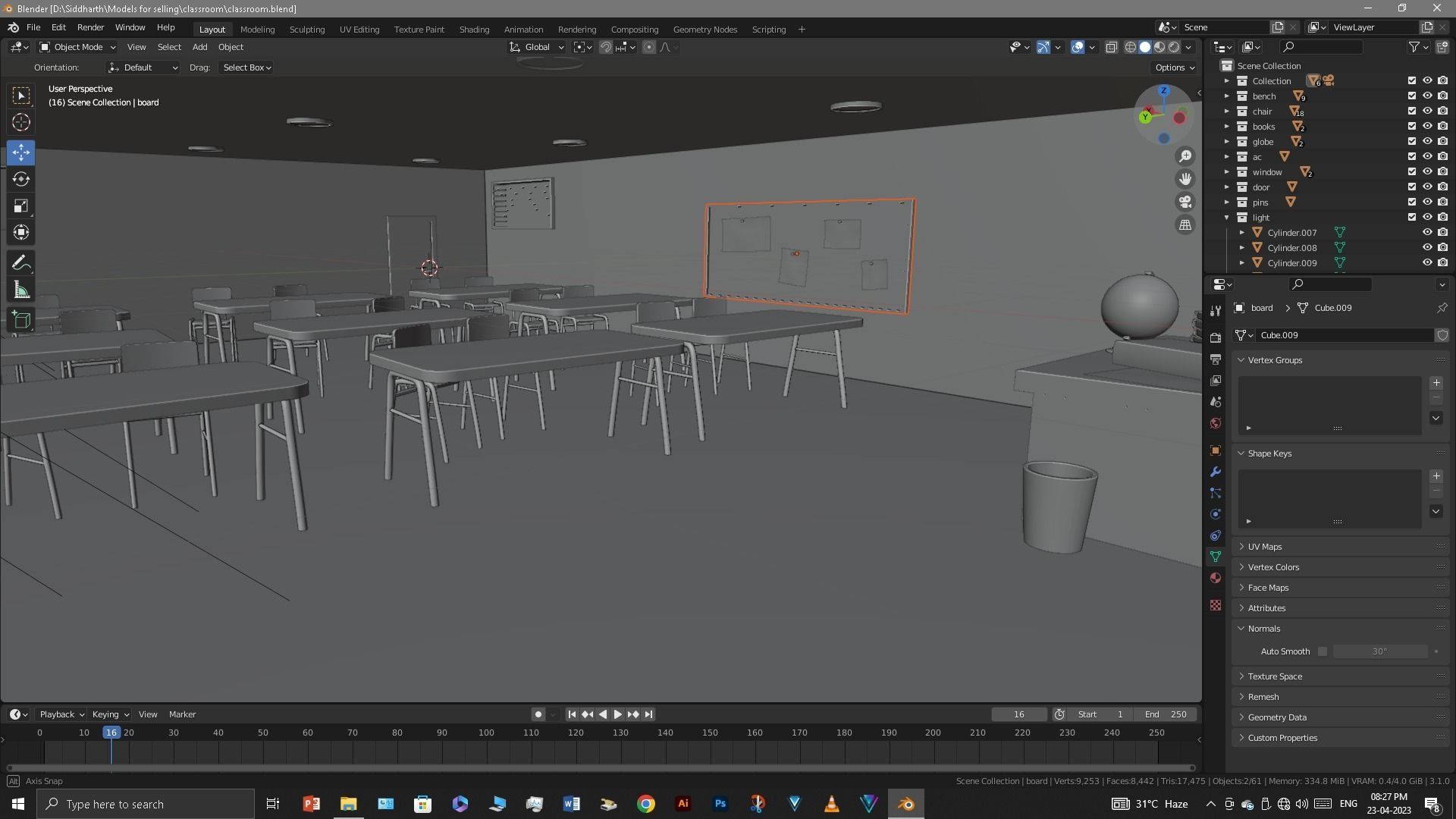Click the viewport pan hand icon

1185,179
